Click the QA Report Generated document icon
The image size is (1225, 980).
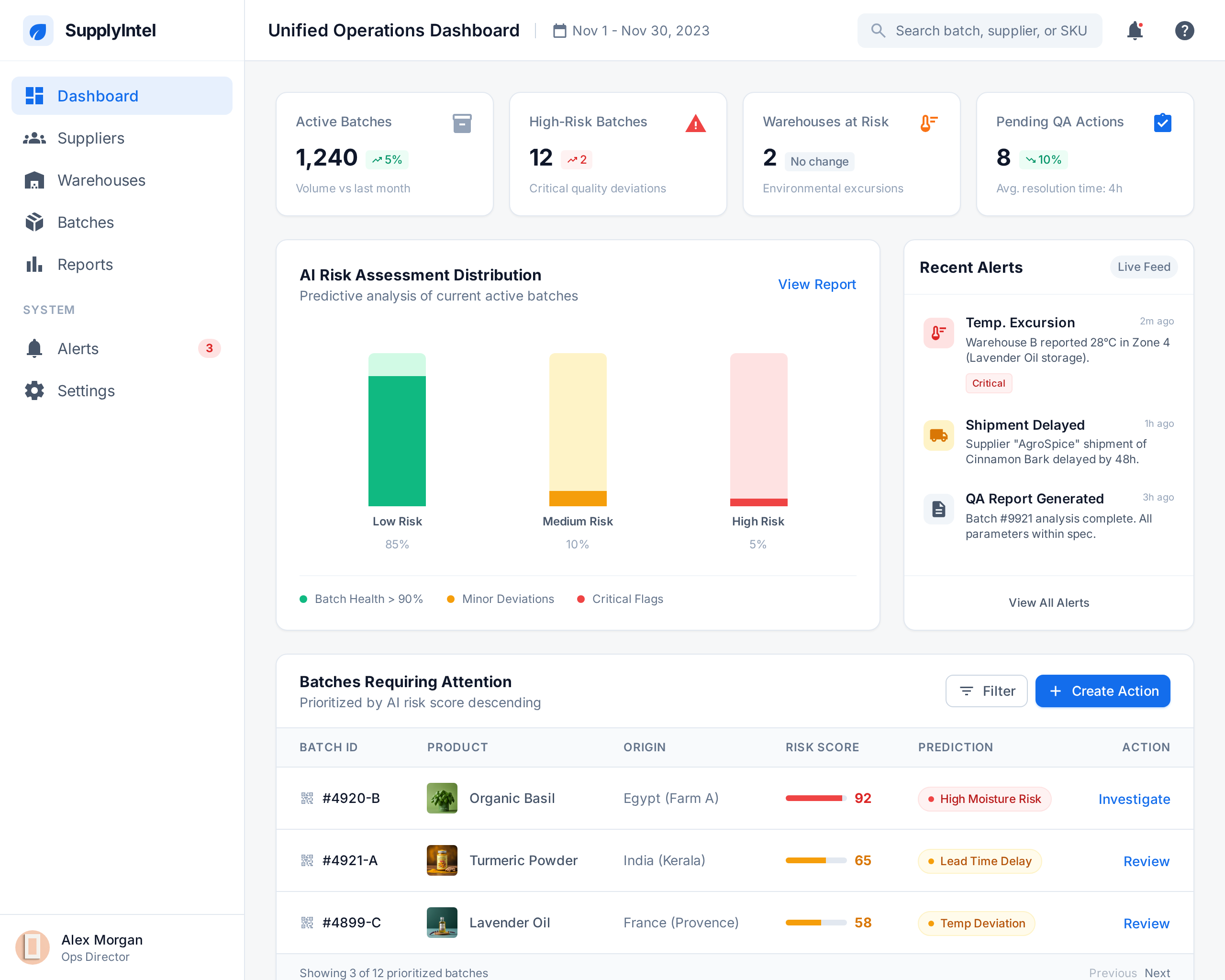[x=939, y=509]
